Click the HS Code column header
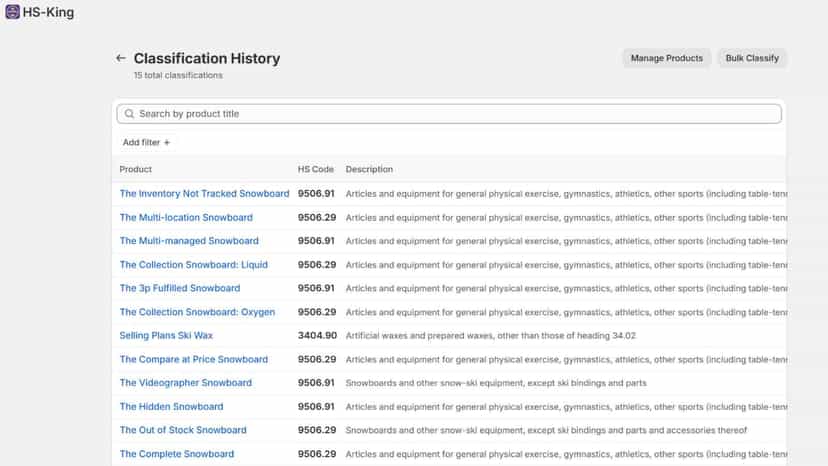The height and width of the screenshot is (466, 828). pos(315,169)
